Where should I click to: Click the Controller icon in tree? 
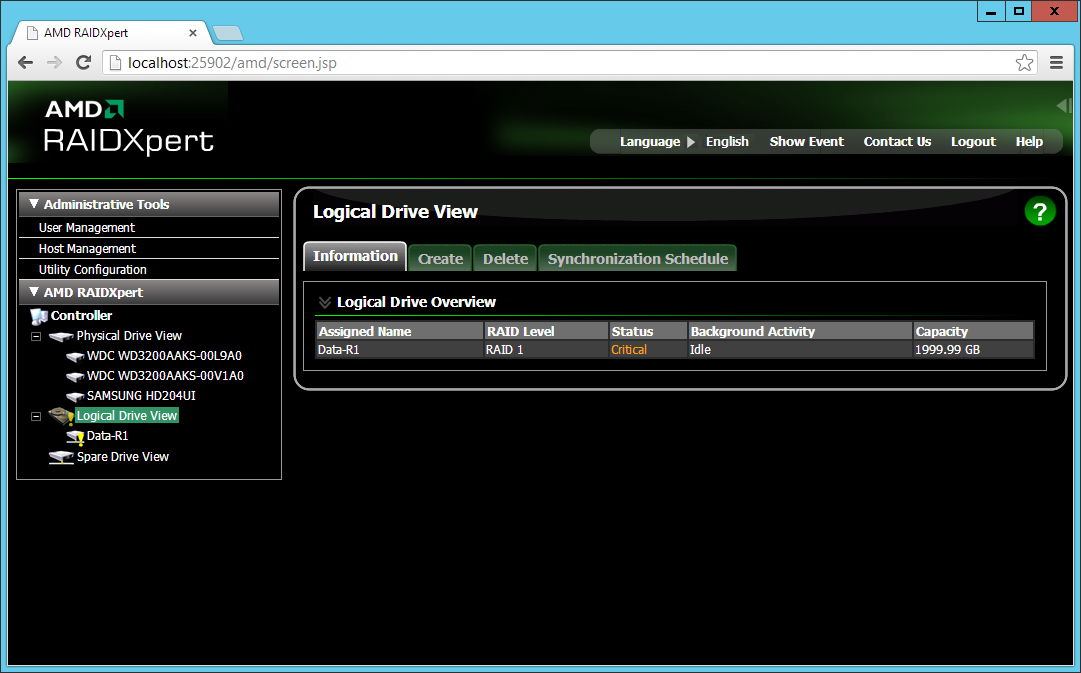pyautogui.click(x=39, y=316)
